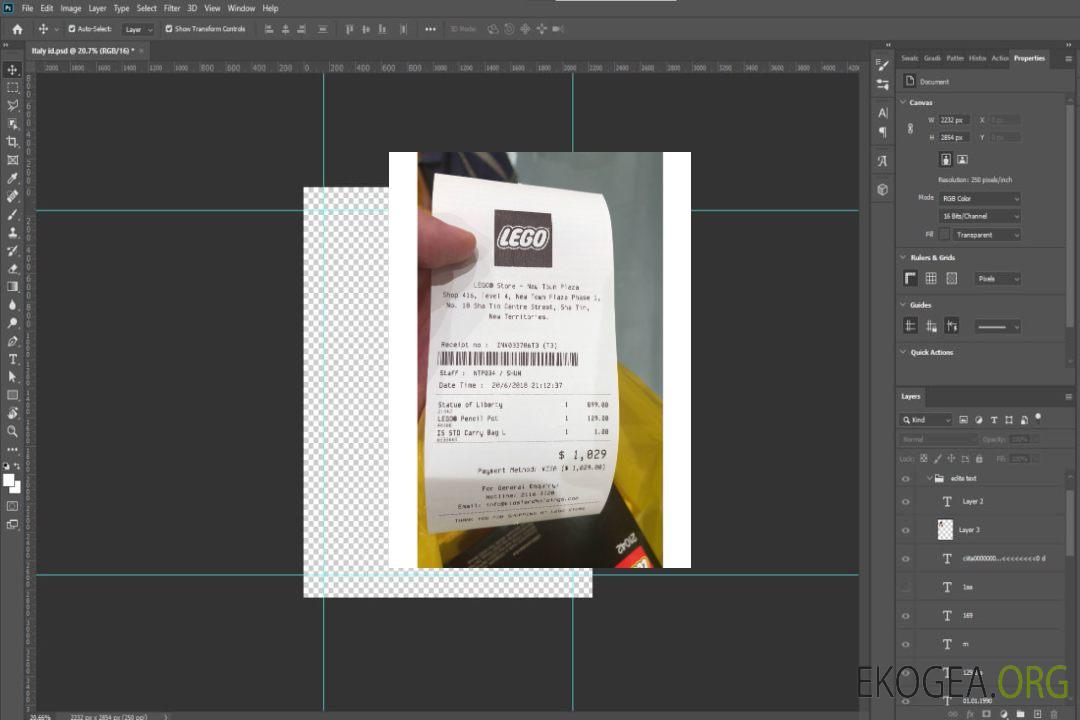This screenshot has height=720, width=1080.
Task: Hide the '169' text layer
Action: pos(906,616)
